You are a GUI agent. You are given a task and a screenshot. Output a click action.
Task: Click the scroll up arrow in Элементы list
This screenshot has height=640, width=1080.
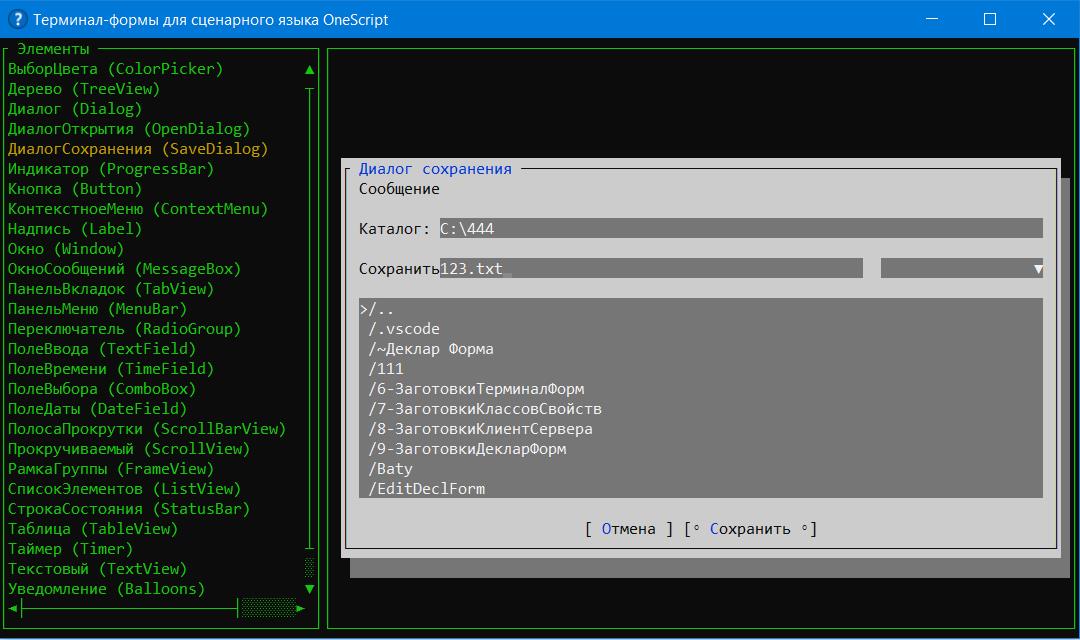pyautogui.click(x=309, y=70)
